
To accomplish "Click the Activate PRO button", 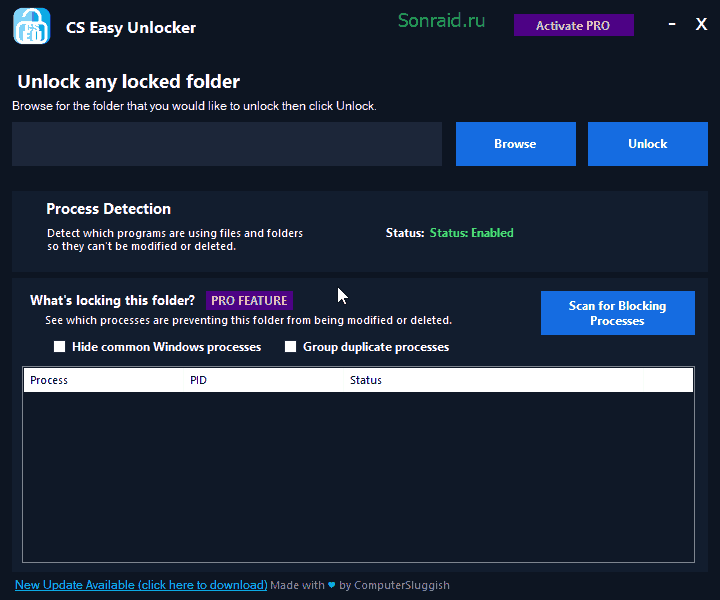I will point(574,25).
